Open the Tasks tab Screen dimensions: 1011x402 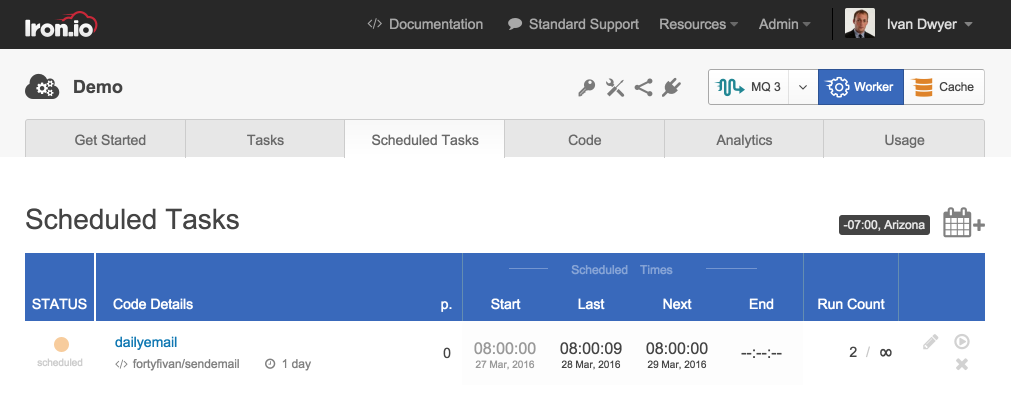pyautogui.click(x=265, y=140)
